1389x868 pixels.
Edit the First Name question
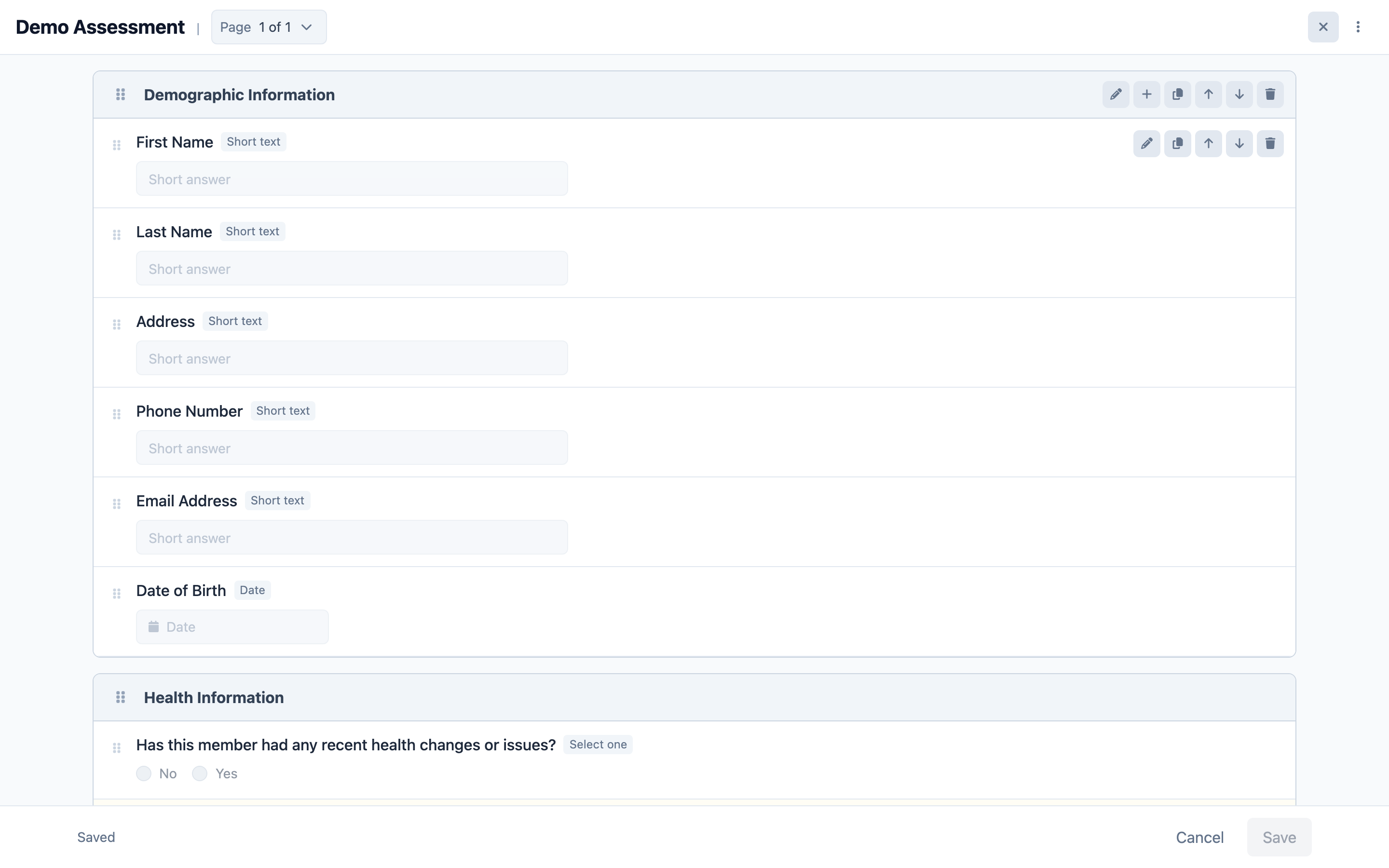pos(1146,144)
